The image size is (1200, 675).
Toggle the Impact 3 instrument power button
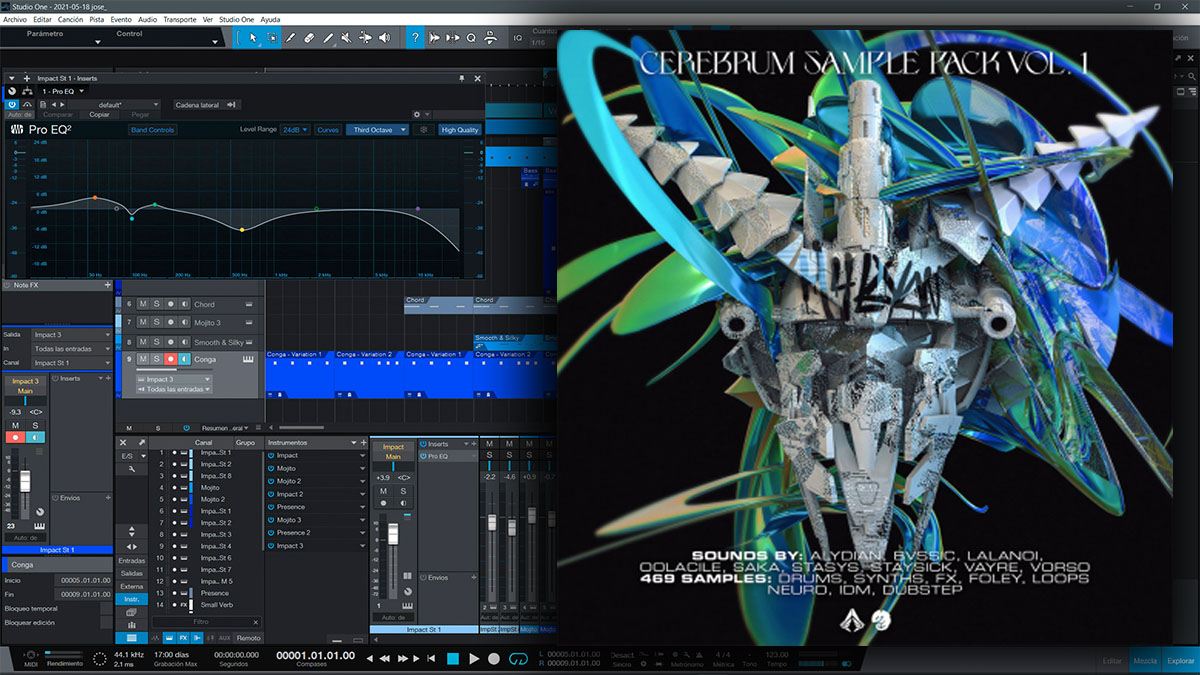[x=271, y=546]
